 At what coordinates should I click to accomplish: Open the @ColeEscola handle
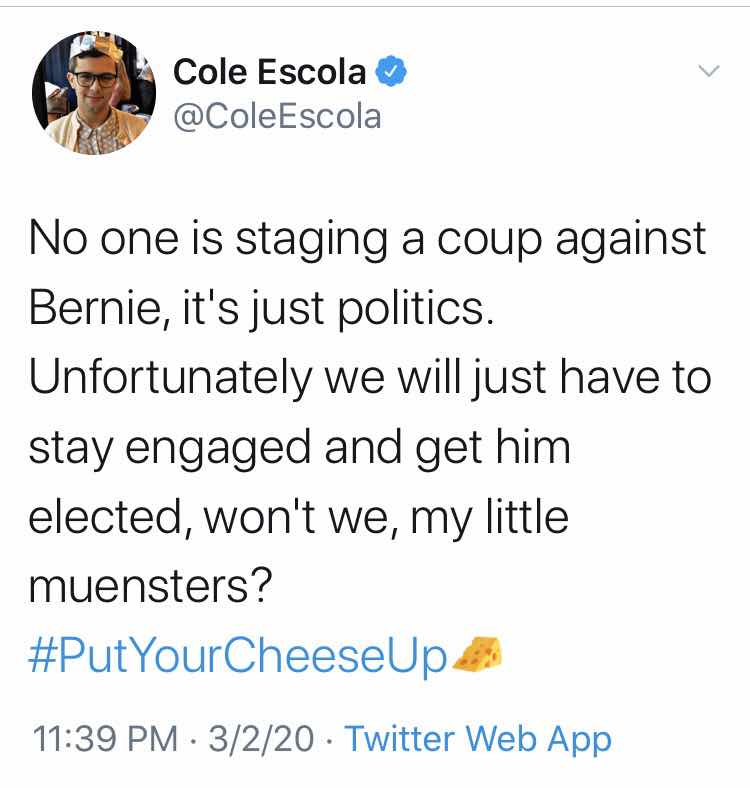point(278,116)
